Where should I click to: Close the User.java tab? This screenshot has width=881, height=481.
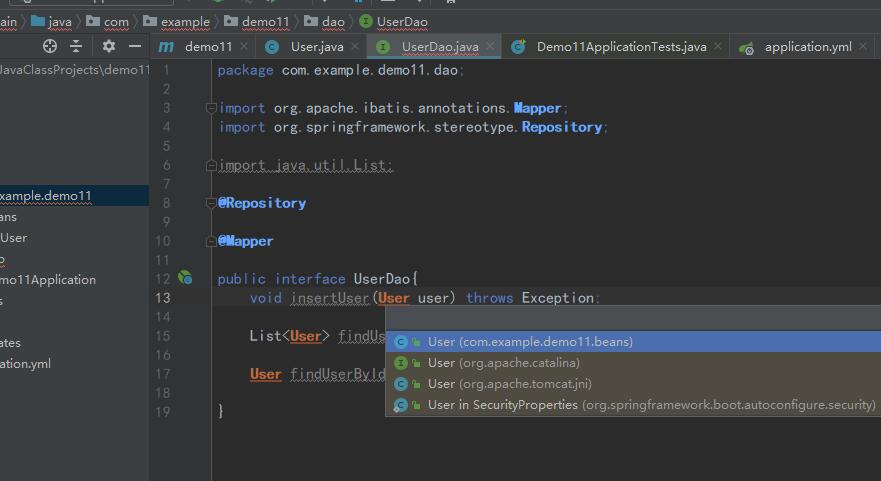[354, 47]
